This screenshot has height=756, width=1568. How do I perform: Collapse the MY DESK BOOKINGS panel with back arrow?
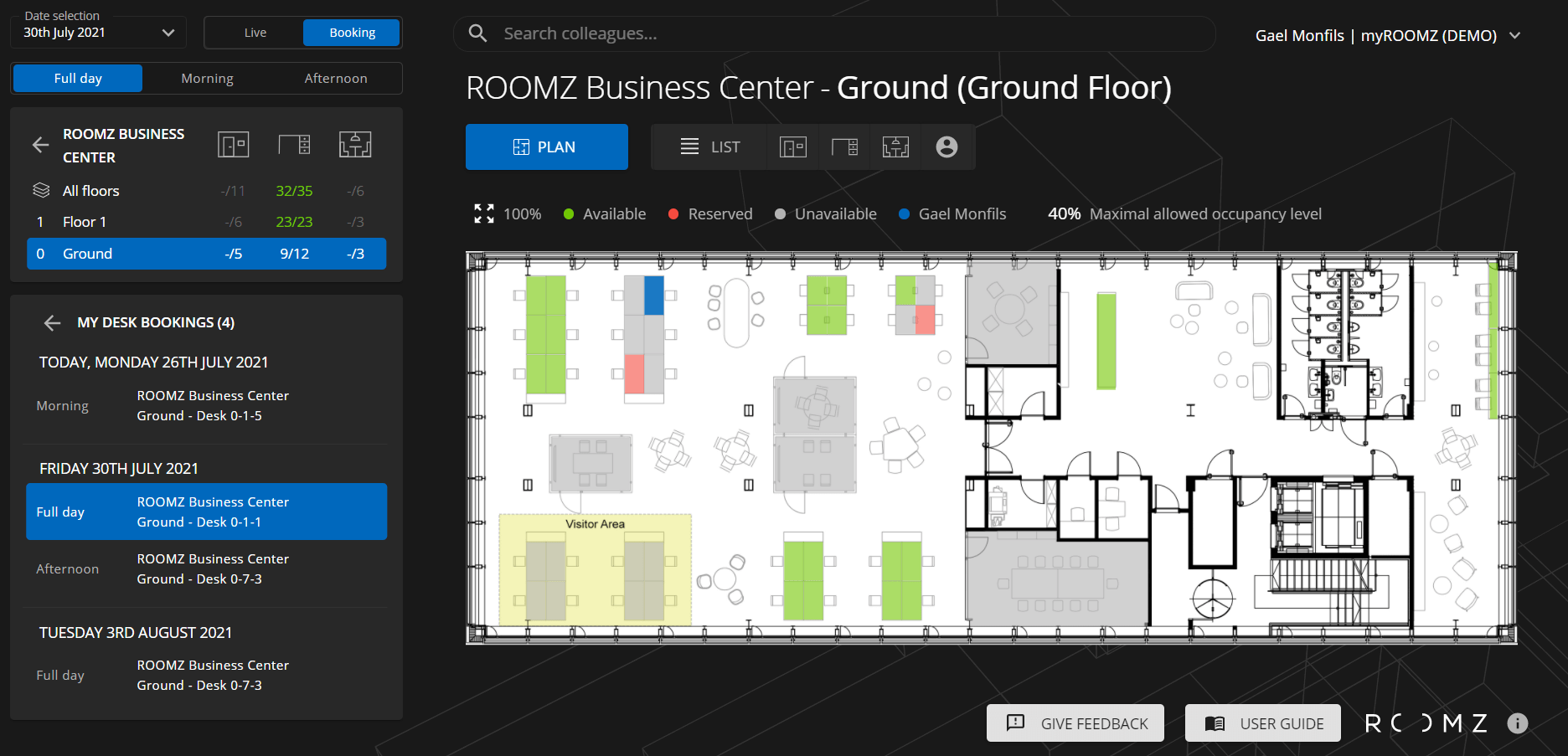click(x=51, y=322)
